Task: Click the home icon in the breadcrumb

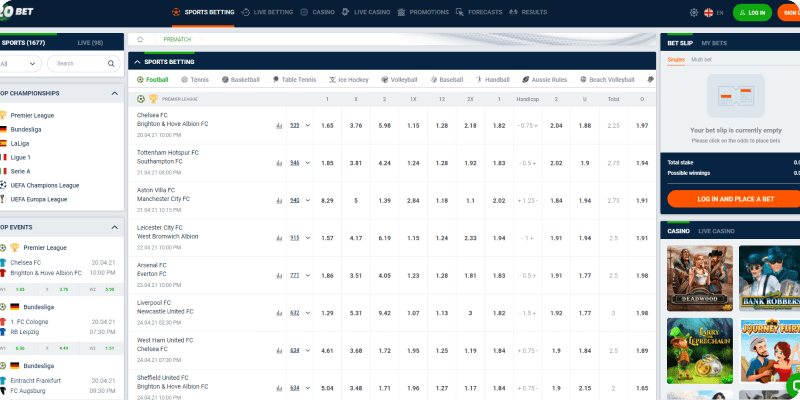Action: point(141,39)
